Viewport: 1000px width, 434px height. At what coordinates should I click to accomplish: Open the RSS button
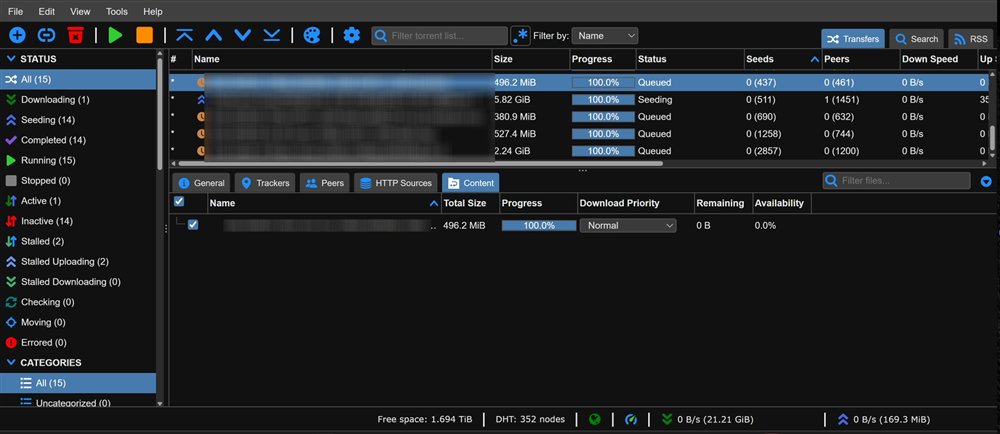[971, 39]
